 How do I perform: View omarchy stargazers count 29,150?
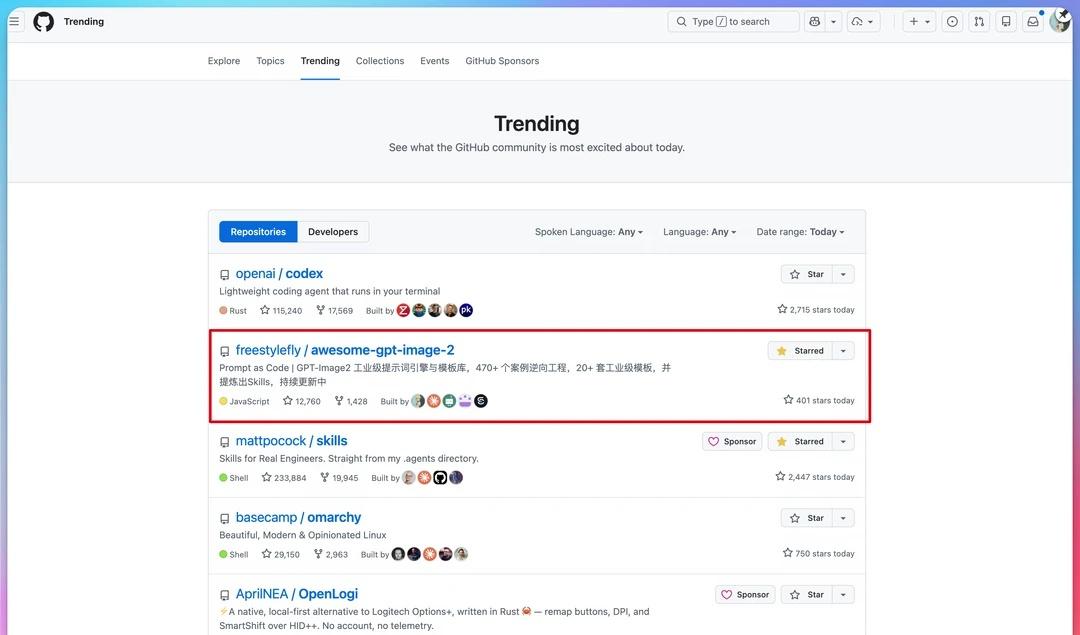(x=280, y=554)
